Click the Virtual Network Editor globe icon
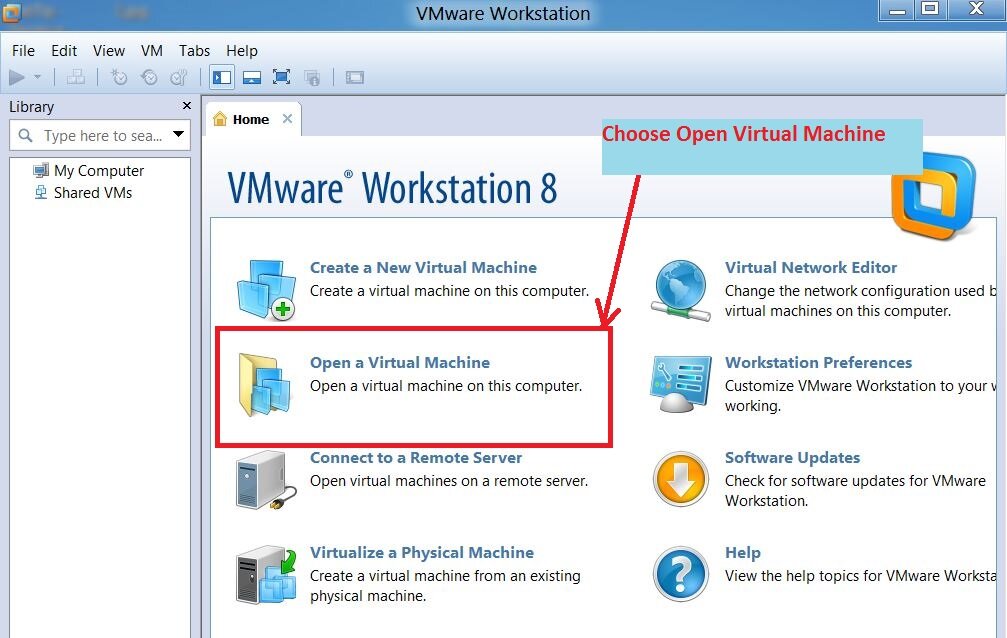1007x638 pixels. pyautogui.click(x=681, y=290)
